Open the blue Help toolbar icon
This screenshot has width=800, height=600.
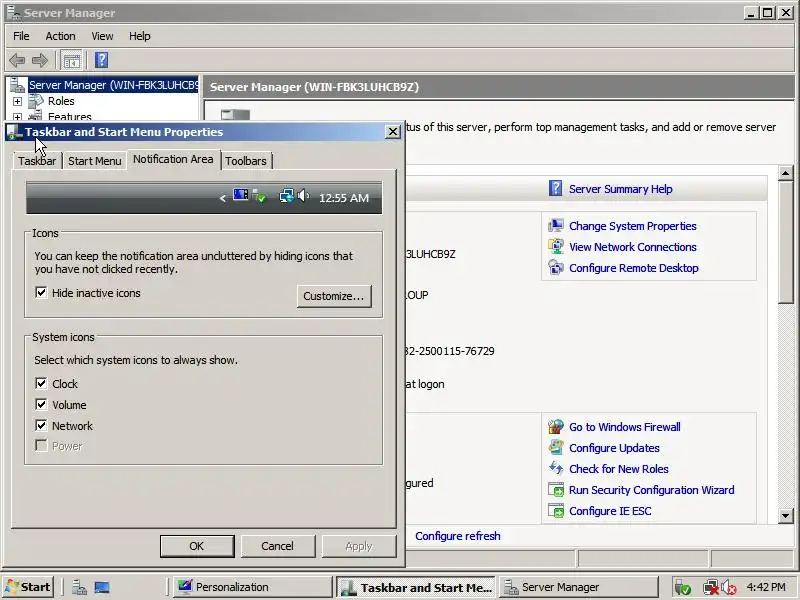pos(102,60)
